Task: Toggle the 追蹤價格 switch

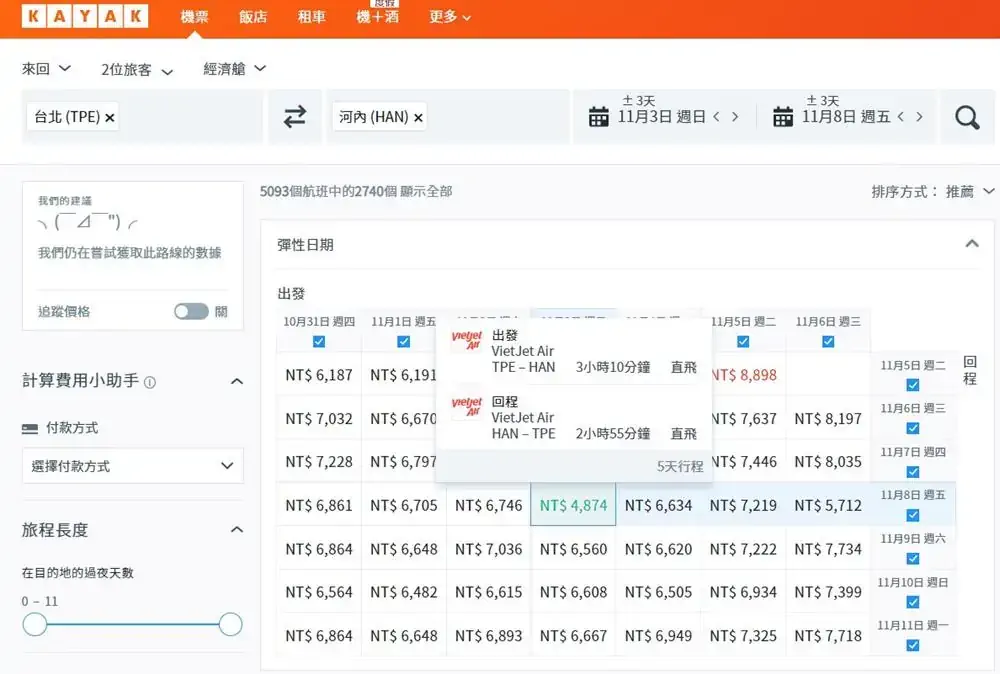Action: click(x=191, y=311)
